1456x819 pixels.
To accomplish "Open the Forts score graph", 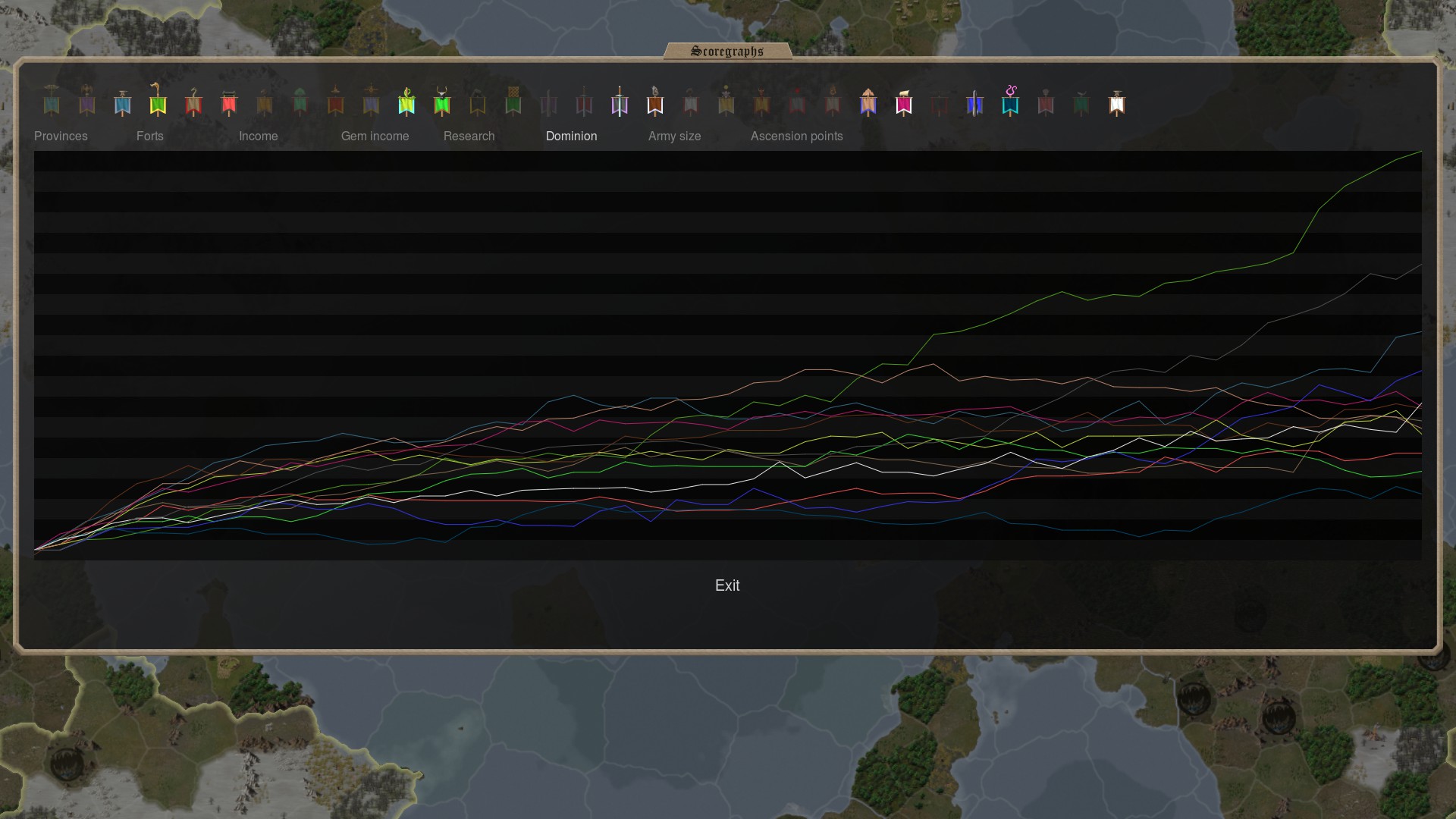I will pos(149,136).
